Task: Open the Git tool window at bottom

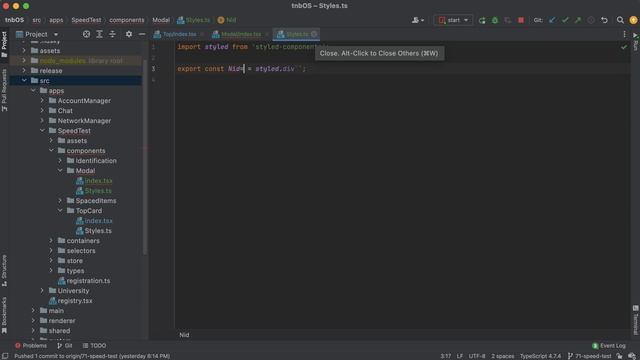Action: click(x=65, y=346)
